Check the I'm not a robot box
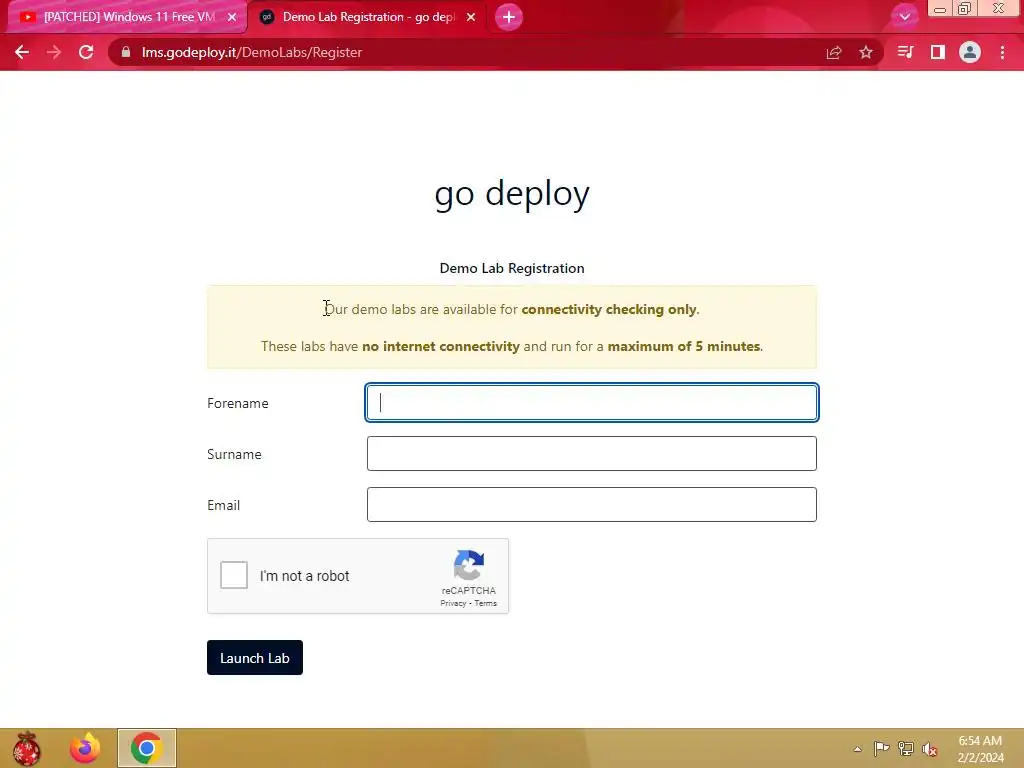Viewport: 1024px width, 768px height. pyautogui.click(x=234, y=575)
